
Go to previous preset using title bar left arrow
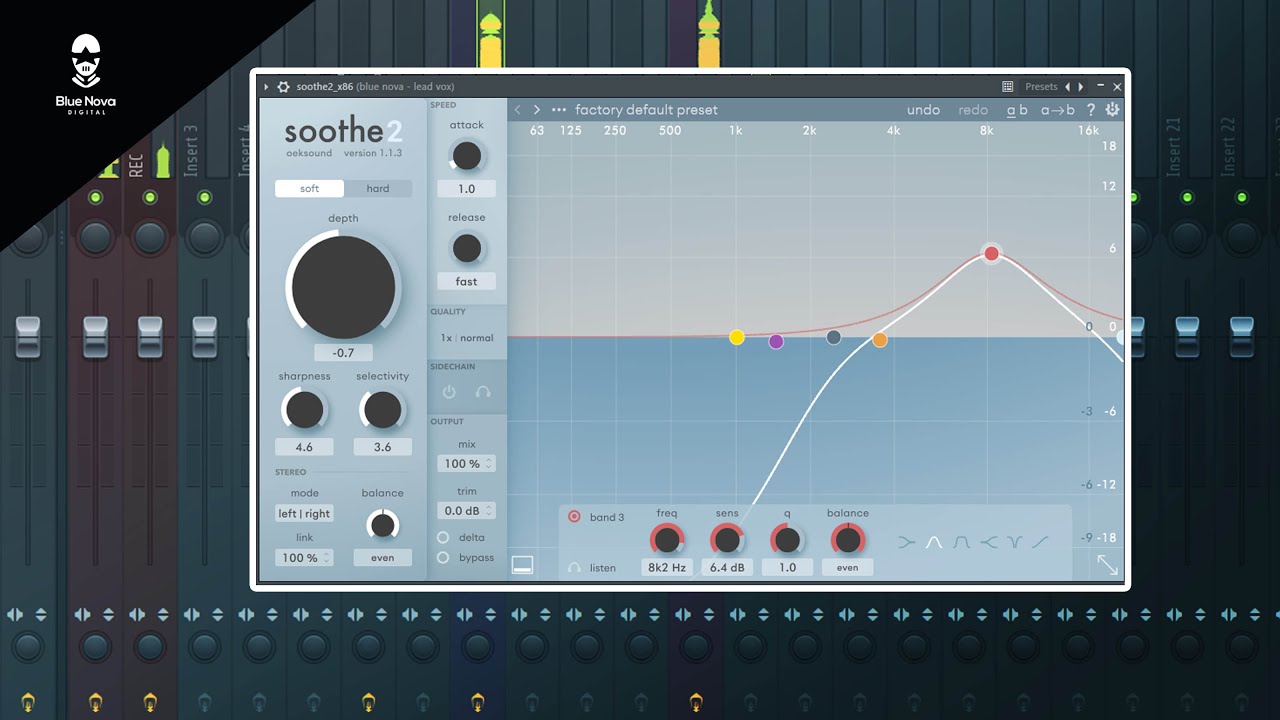1067,87
